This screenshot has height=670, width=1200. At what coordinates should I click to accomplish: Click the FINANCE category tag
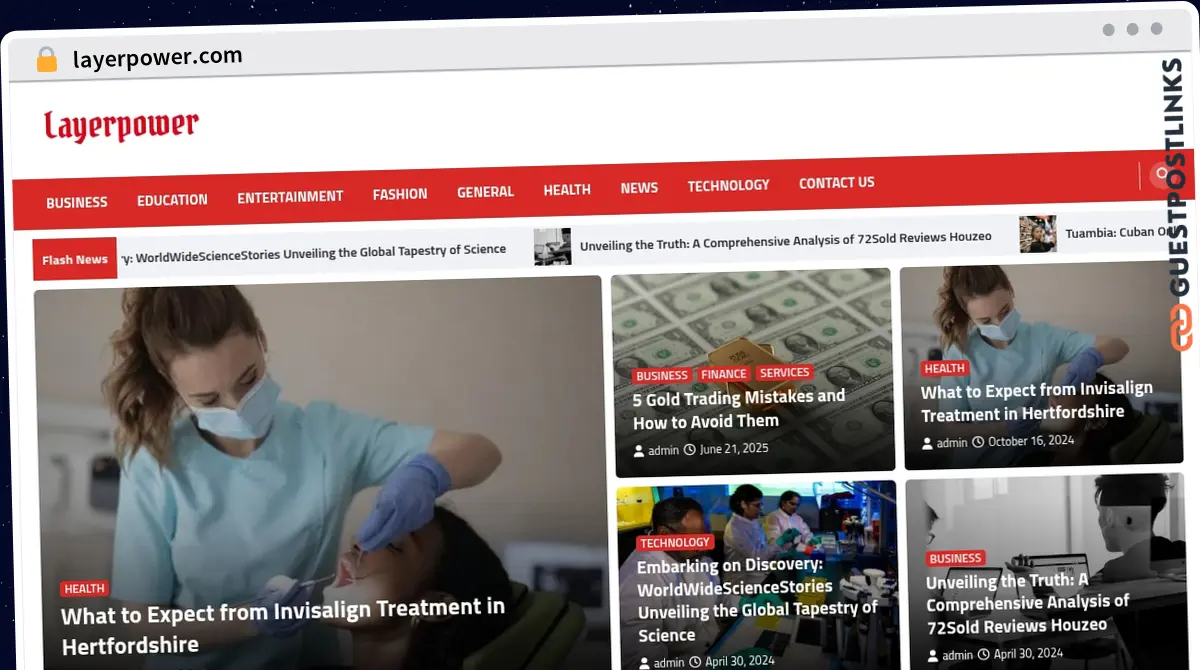click(723, 373)
